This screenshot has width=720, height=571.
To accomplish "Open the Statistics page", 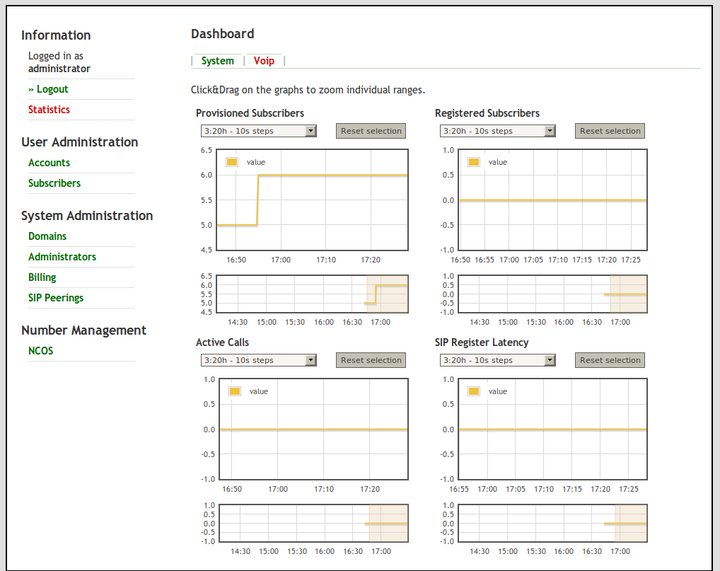I will pyautogui.click(x=49, y=110).
